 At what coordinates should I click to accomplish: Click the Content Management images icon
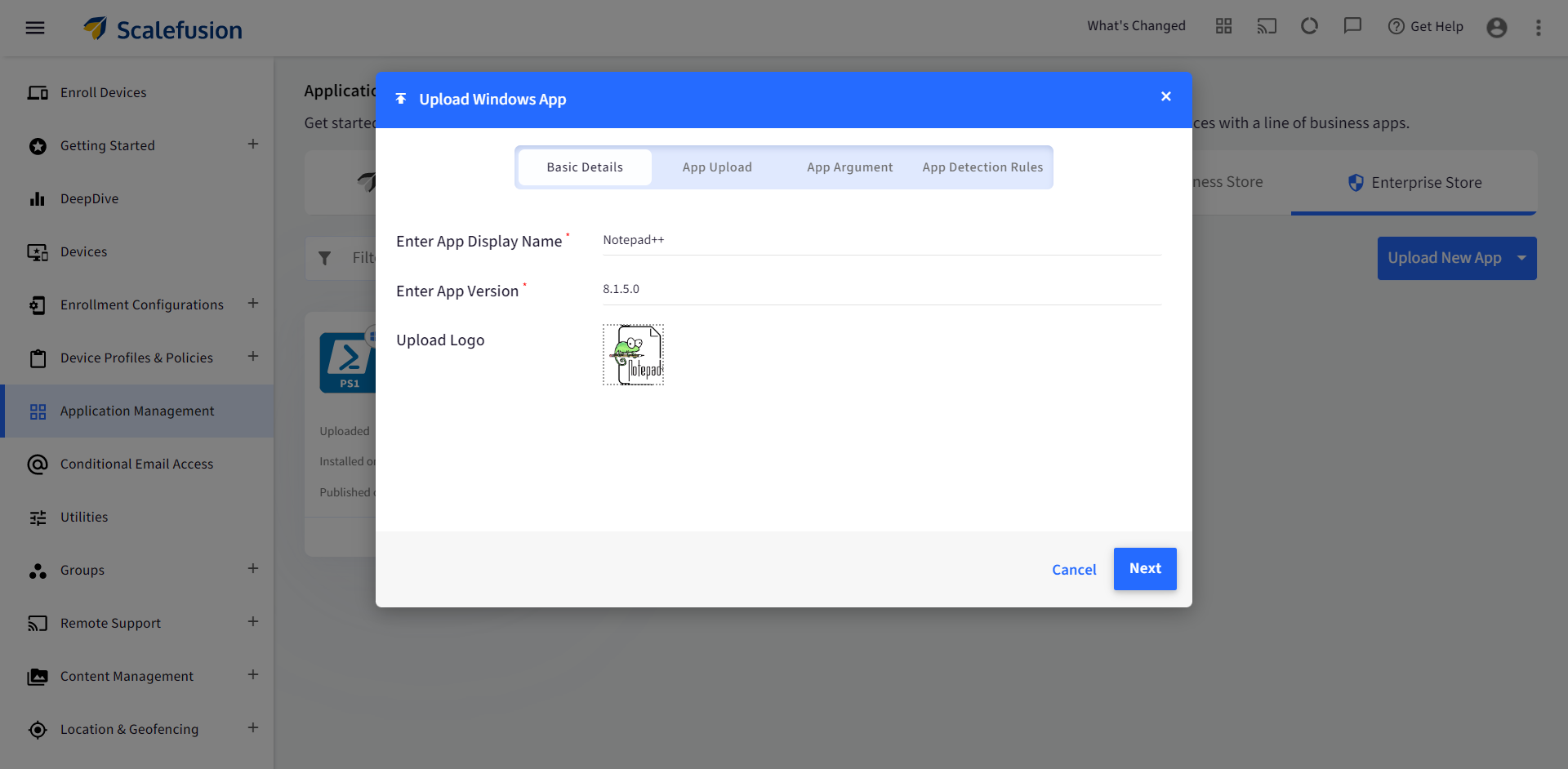click(38, 677)
